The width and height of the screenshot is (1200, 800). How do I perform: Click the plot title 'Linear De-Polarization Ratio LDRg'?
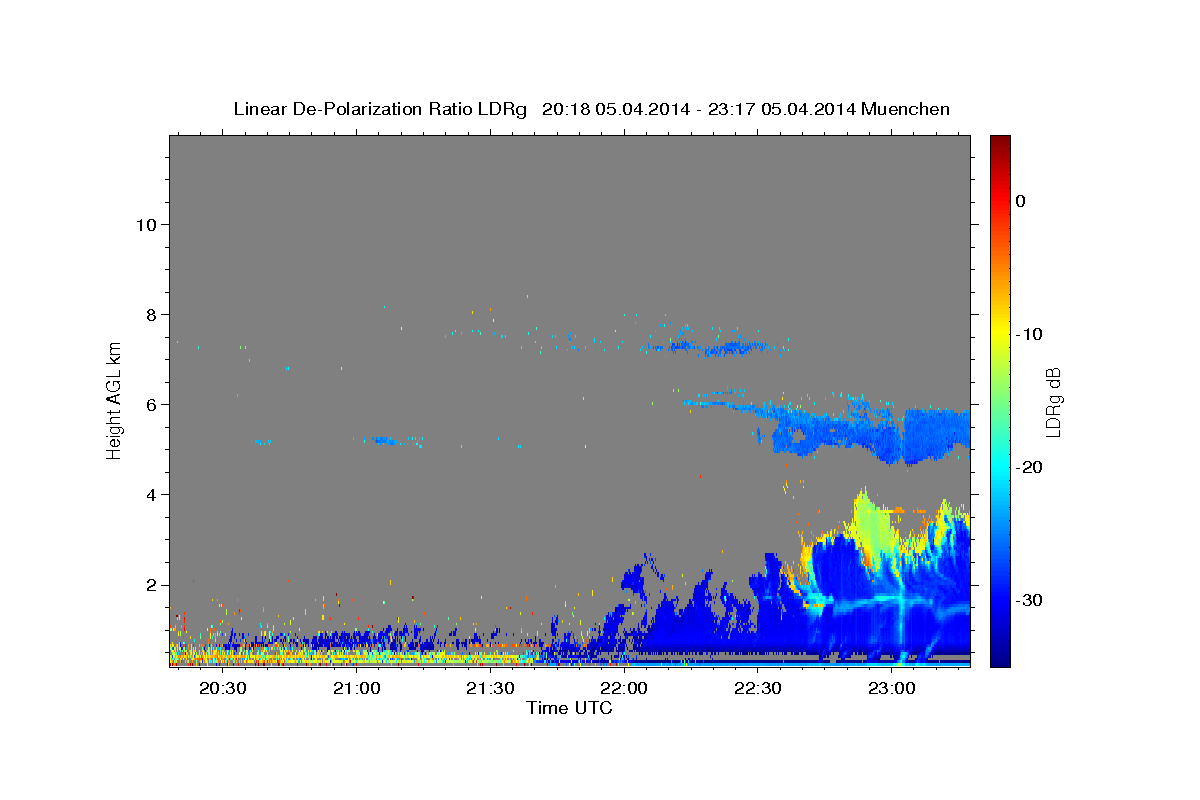pyautogui.click(x=380, y=109)
